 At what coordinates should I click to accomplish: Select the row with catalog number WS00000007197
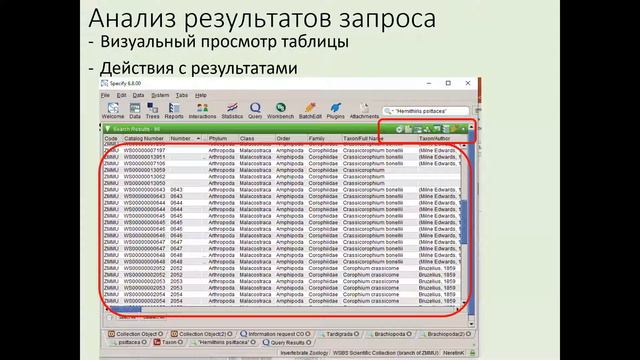[282, 151]
